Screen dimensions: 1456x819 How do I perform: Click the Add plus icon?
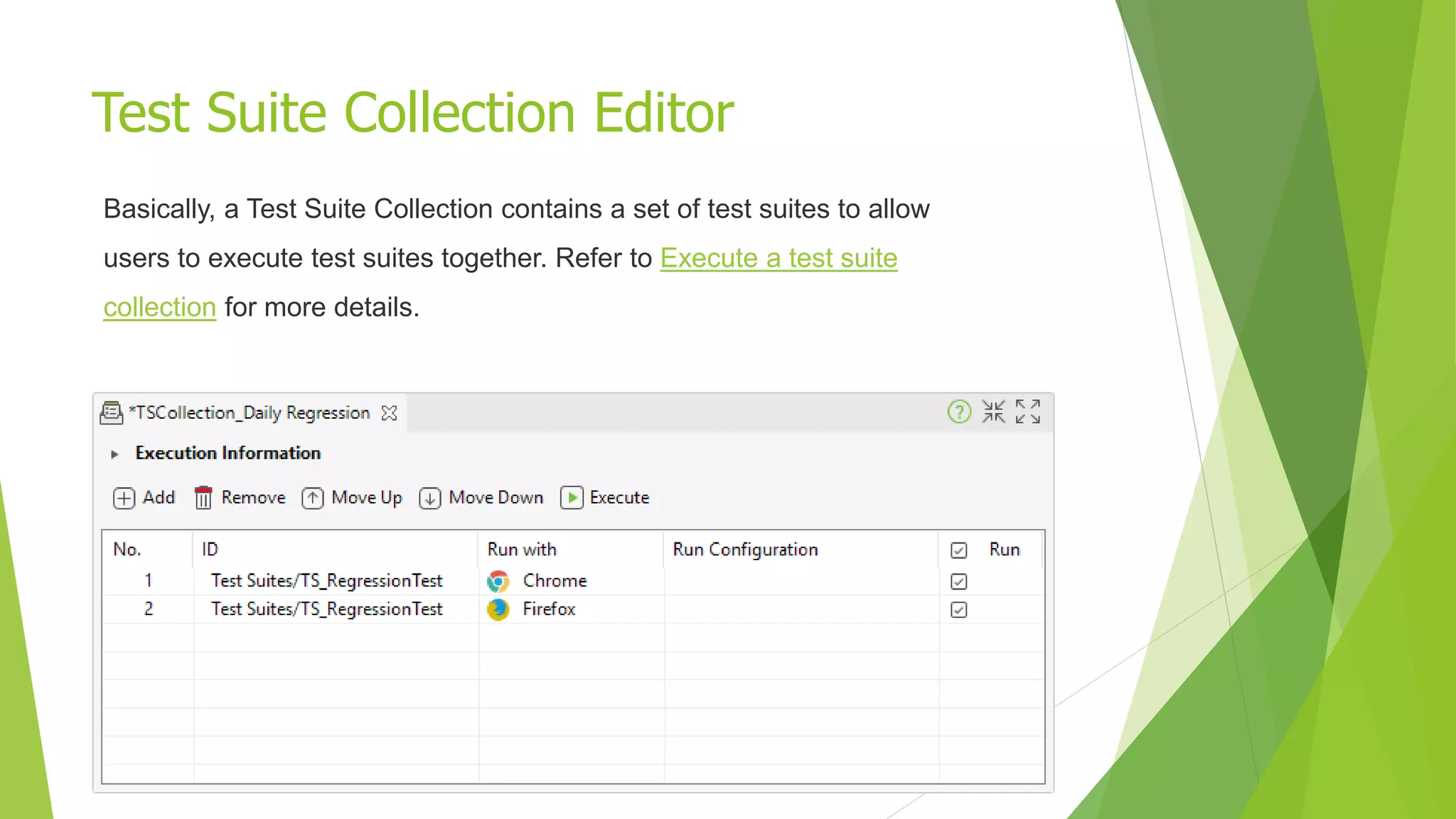coord(124,498)
